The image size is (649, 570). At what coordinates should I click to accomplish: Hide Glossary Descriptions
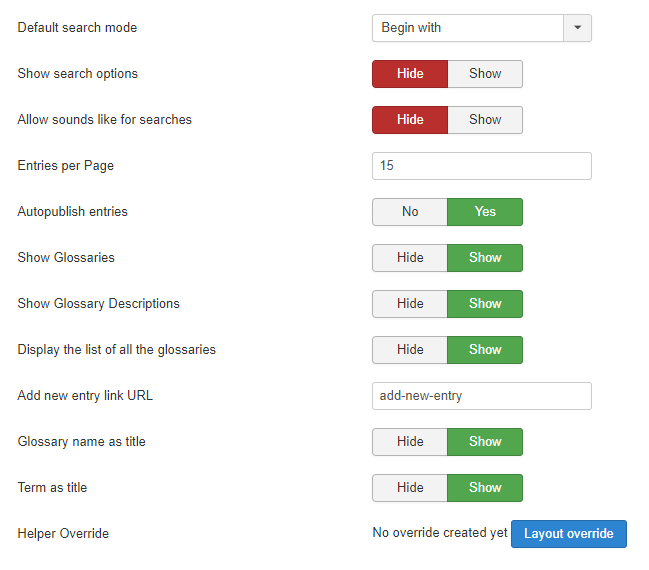[x=410, y=304]
